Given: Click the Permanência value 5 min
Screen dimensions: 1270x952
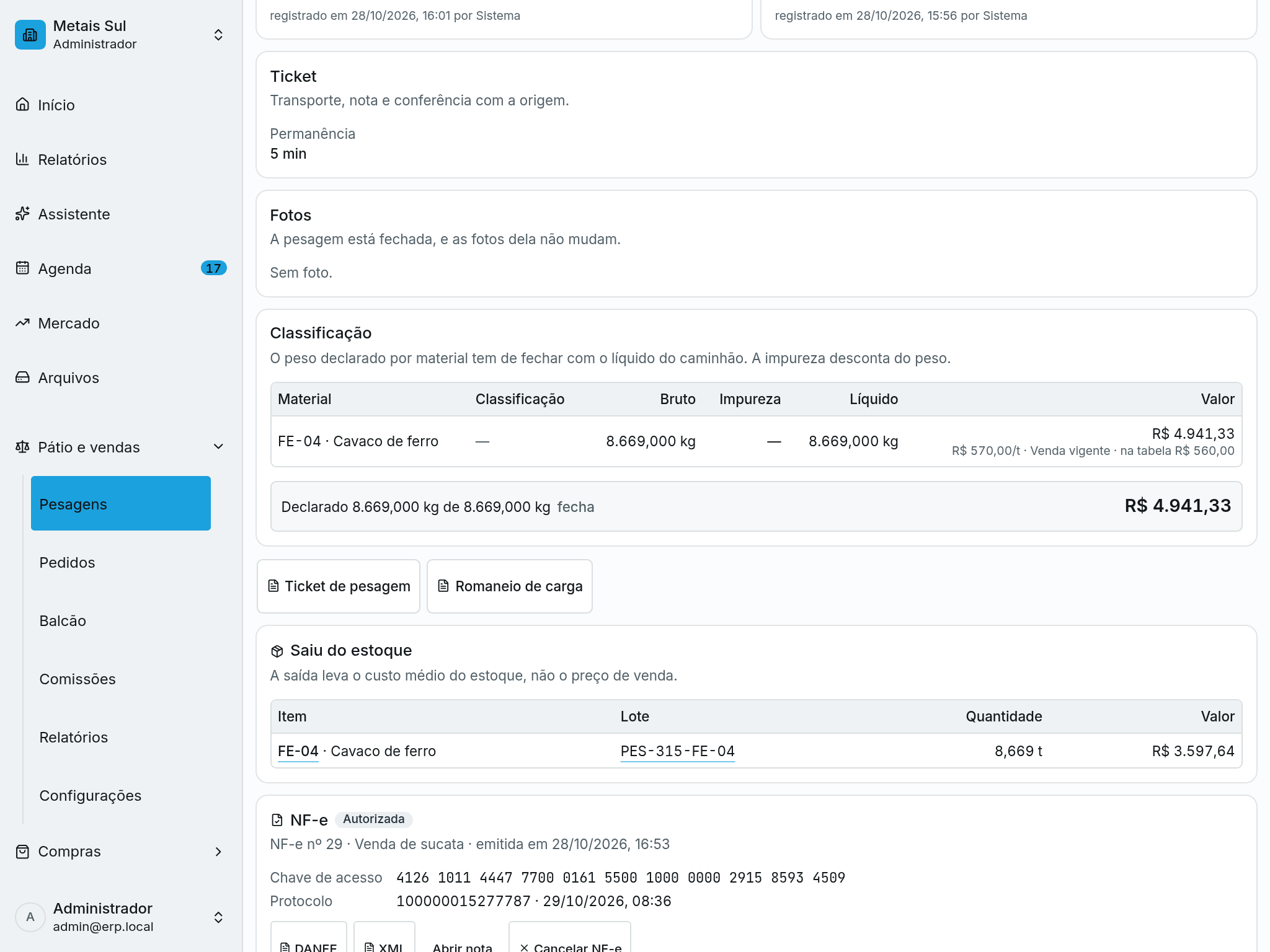Looking at the screenshot, I should pyautogui.click(x=288, y=154).
